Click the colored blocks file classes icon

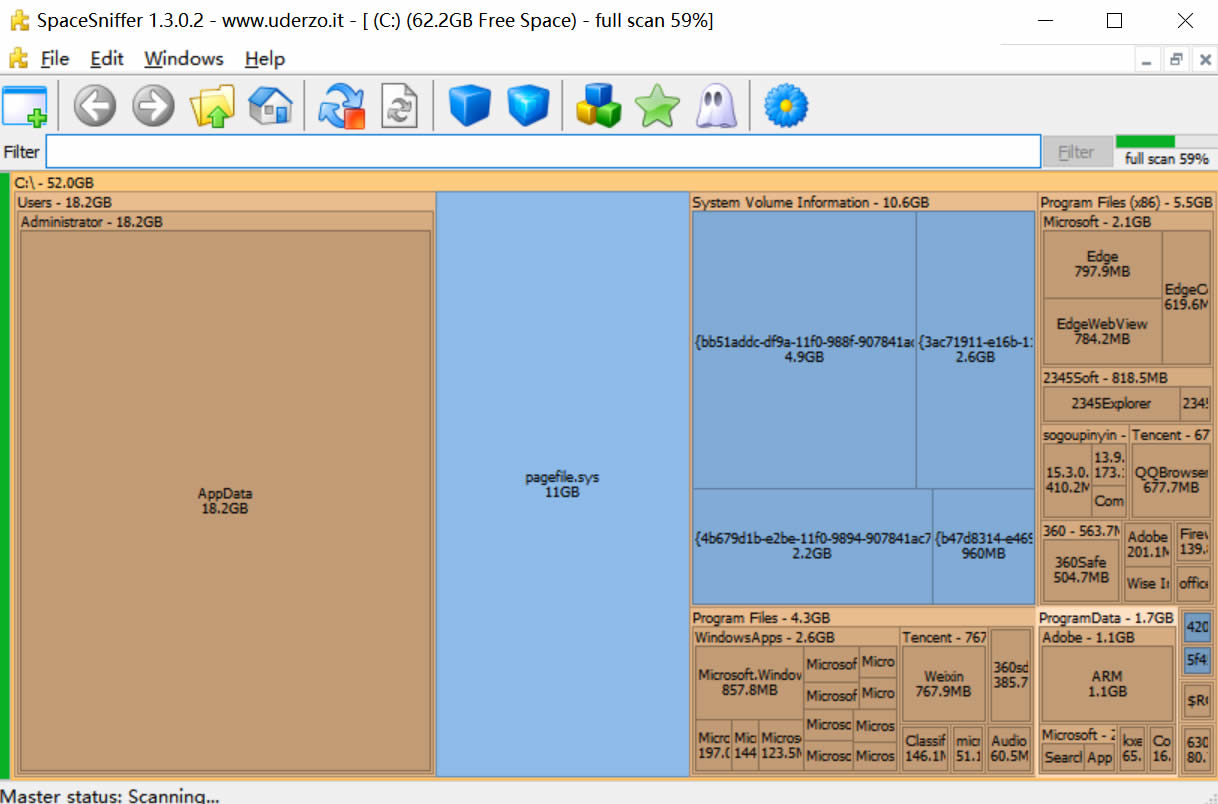pos(598,105)
